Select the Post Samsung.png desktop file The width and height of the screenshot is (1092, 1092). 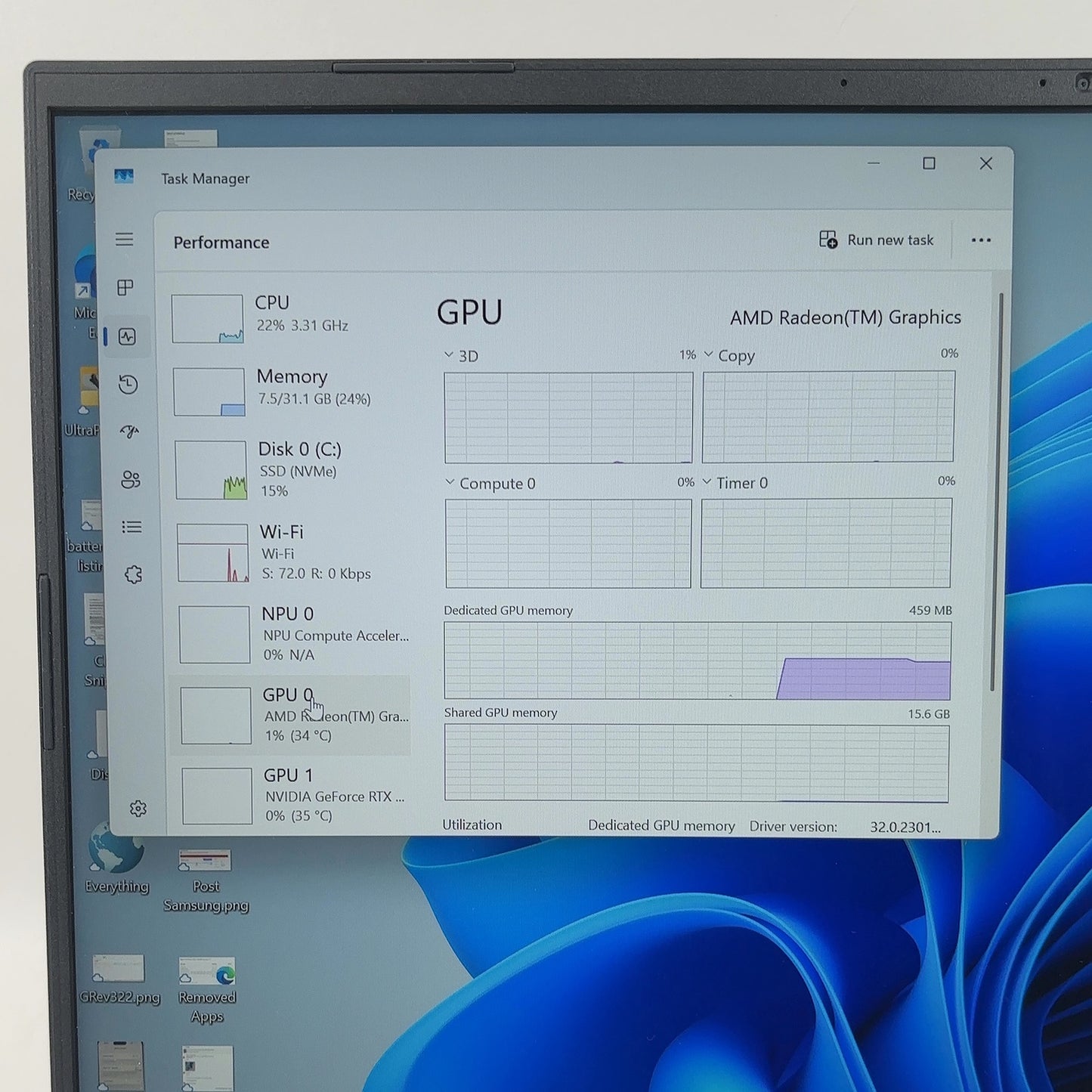pos(206,880)
